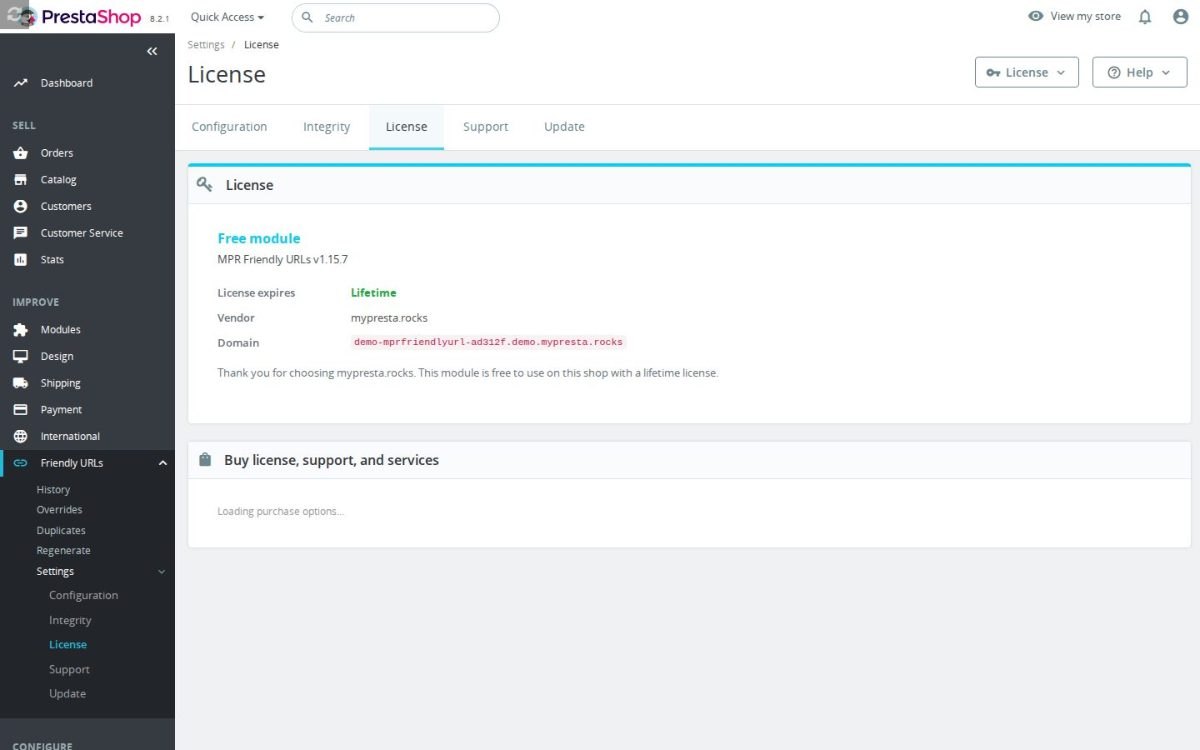
Task: Open Customer Service menu item
Action: (82, 233)
